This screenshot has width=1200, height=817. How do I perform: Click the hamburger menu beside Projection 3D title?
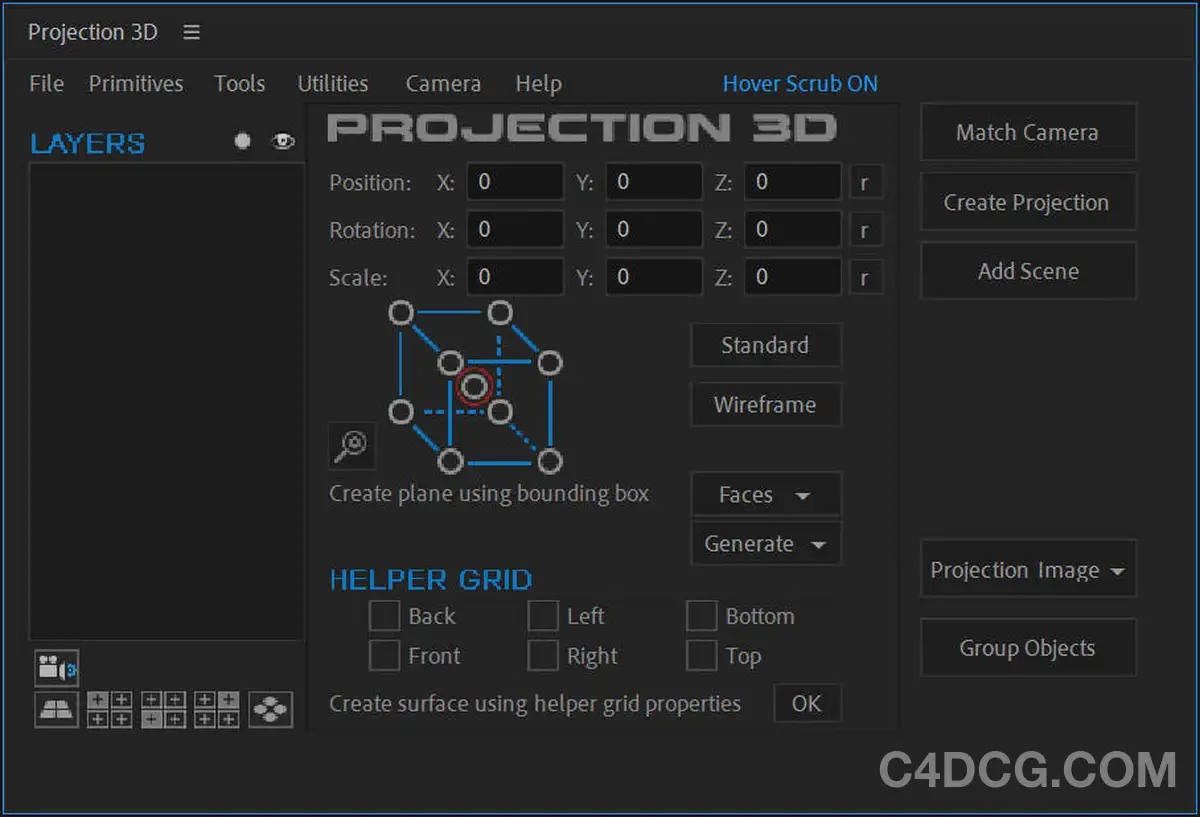tap(191, 32)
